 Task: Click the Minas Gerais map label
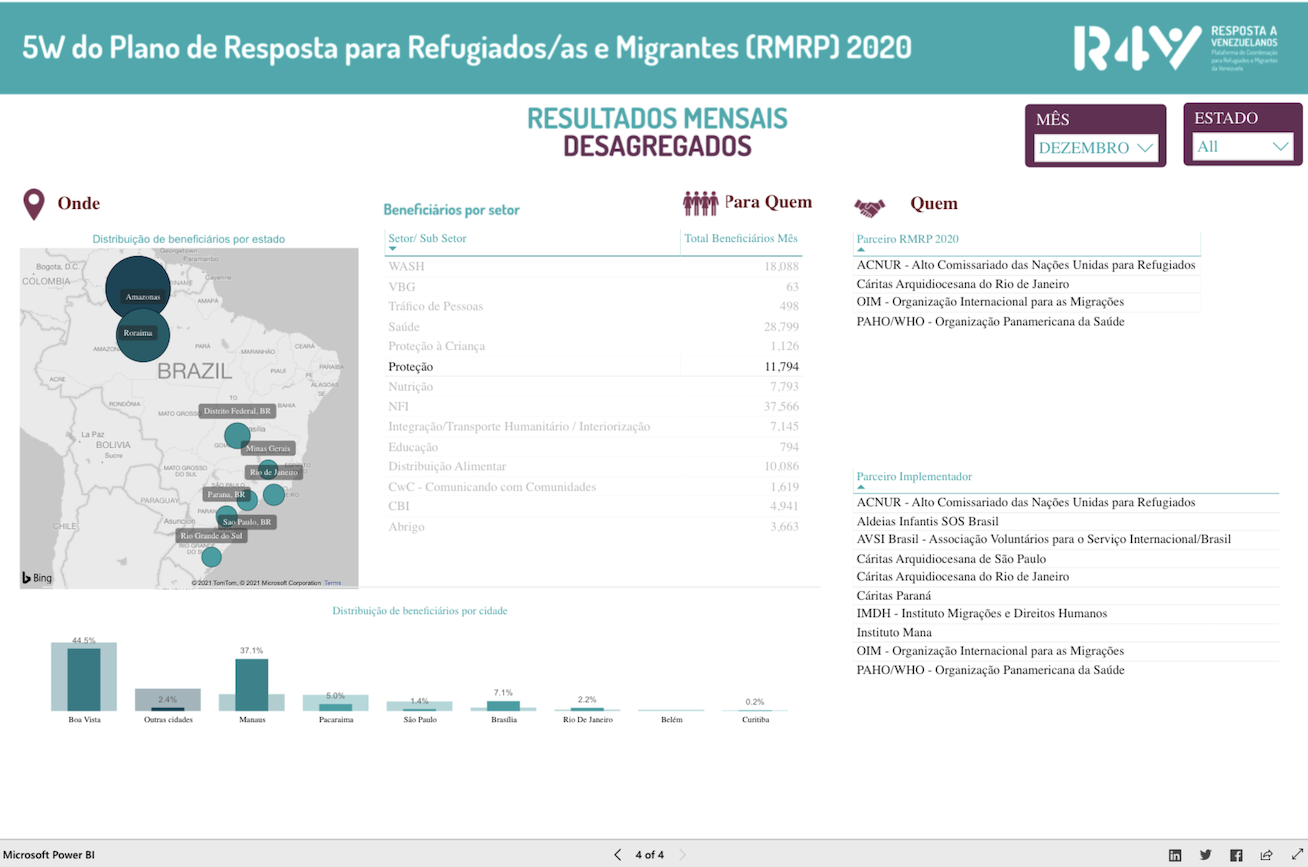tap(268, 449)
